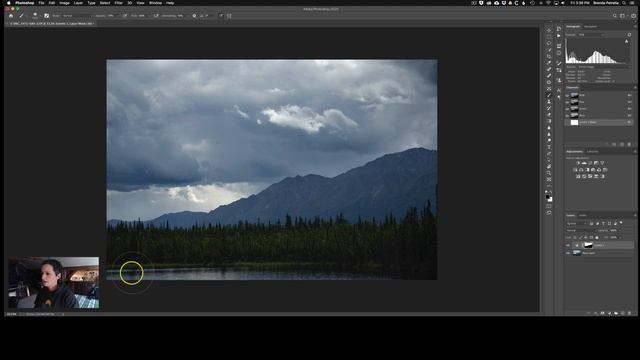The image size is (640, 360).
Task: Open histogram Channel dropdown
Action: pyautogui.click(x=591, y=35)
